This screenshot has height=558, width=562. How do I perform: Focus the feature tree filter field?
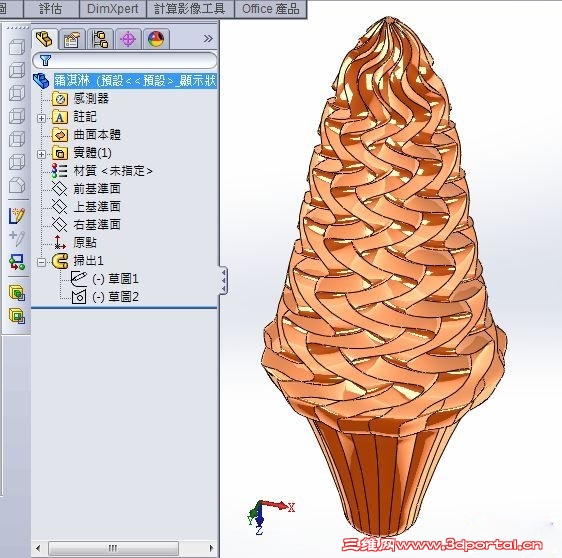pyautogui.click(x=124, y=60)
